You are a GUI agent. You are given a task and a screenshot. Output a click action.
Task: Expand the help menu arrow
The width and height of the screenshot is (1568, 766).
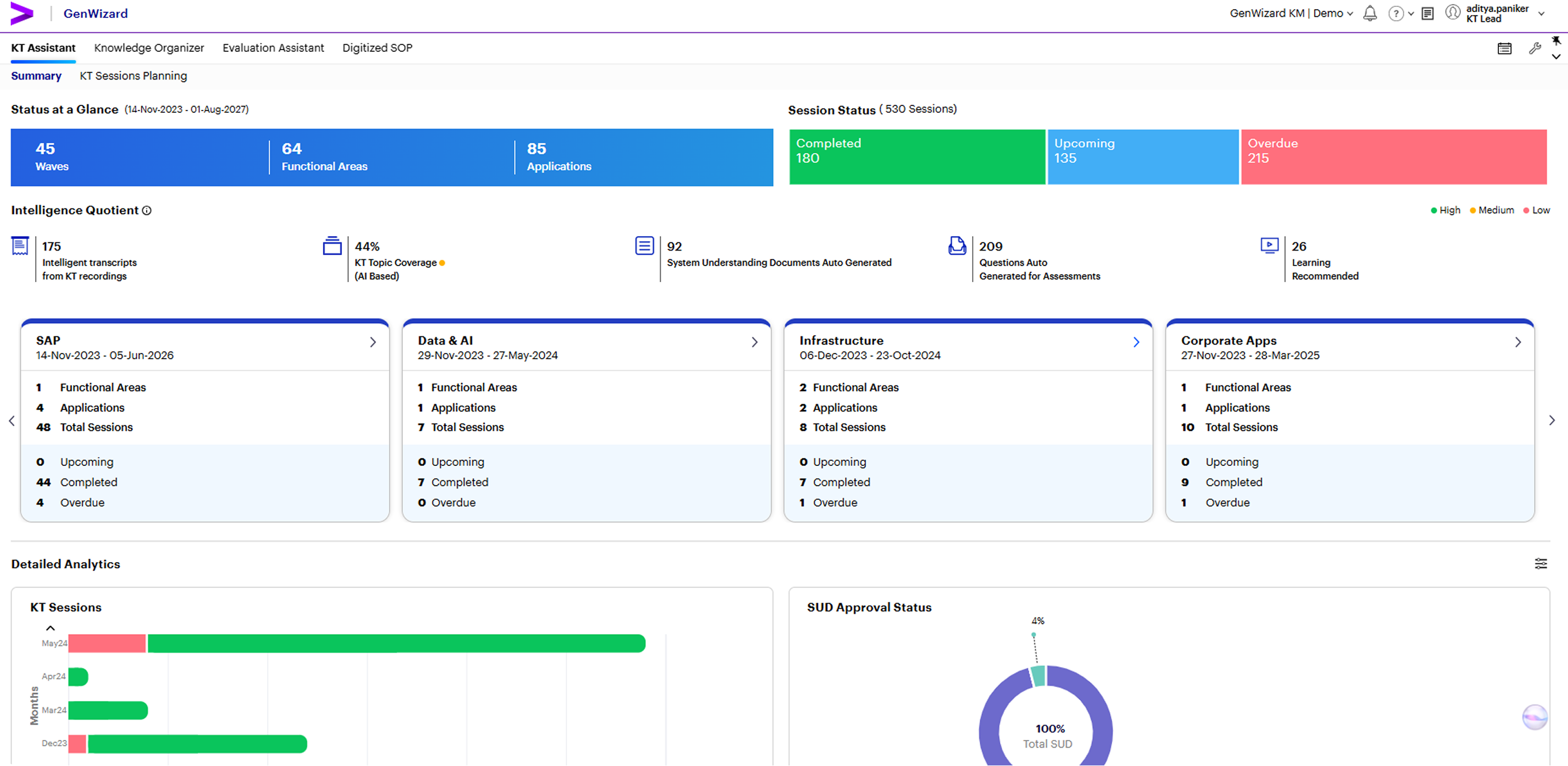(x=1411, y=14)
